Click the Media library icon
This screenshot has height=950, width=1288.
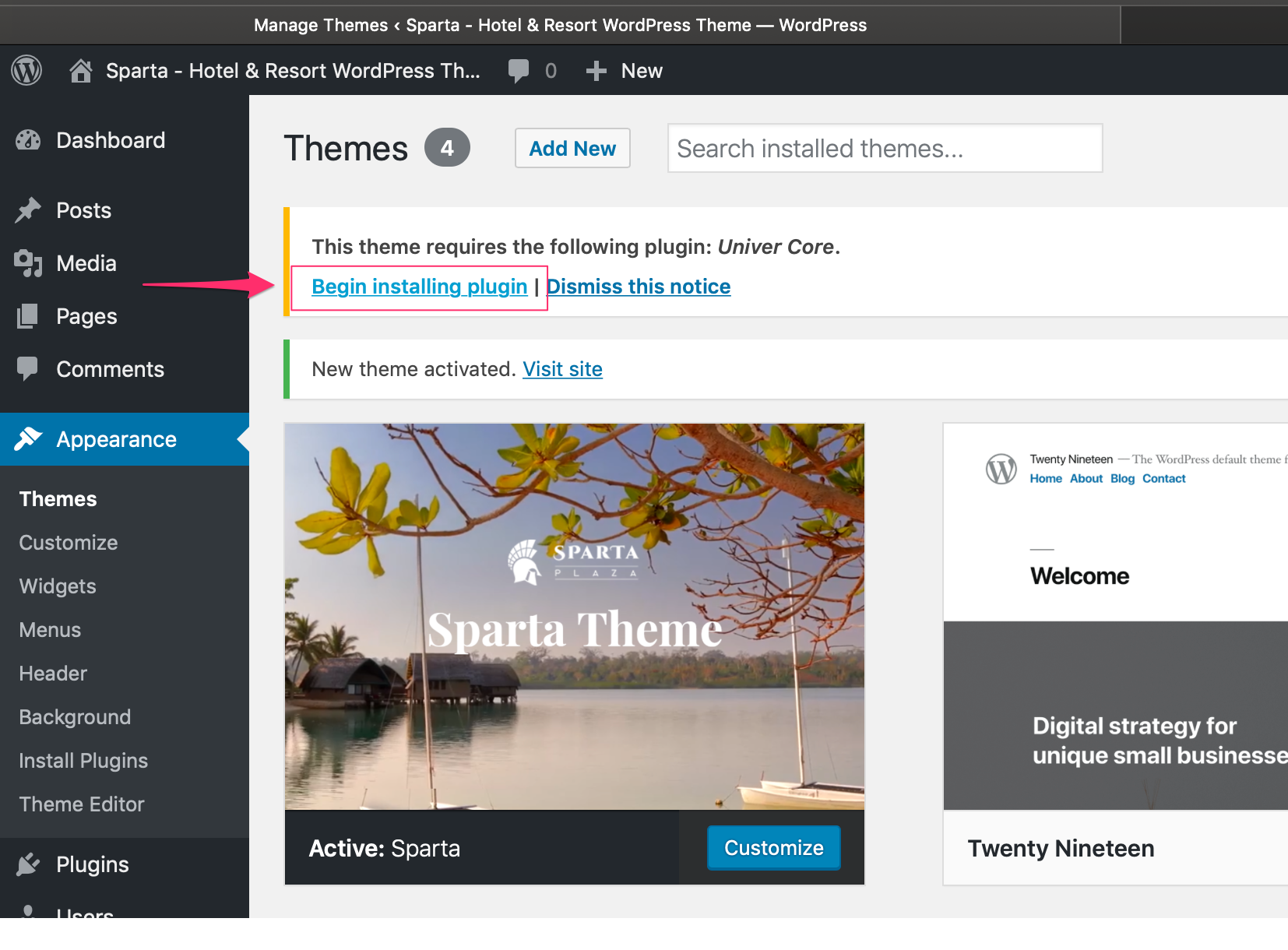28,263
